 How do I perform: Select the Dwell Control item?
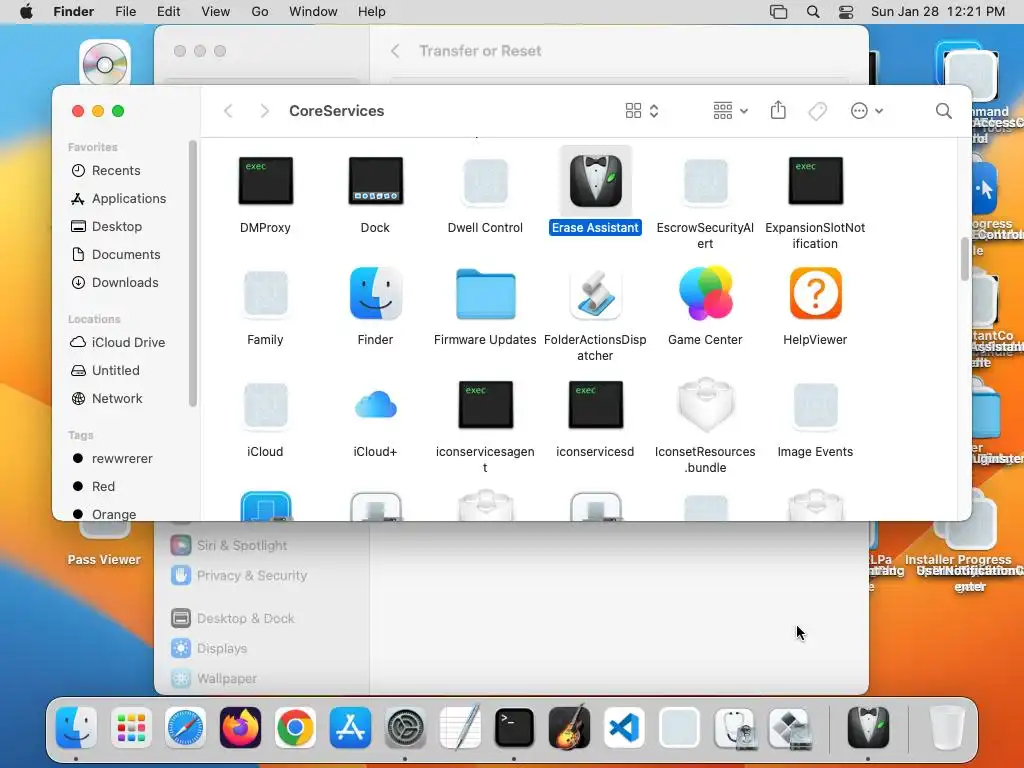pyautogui.click(x=485, y=181)
